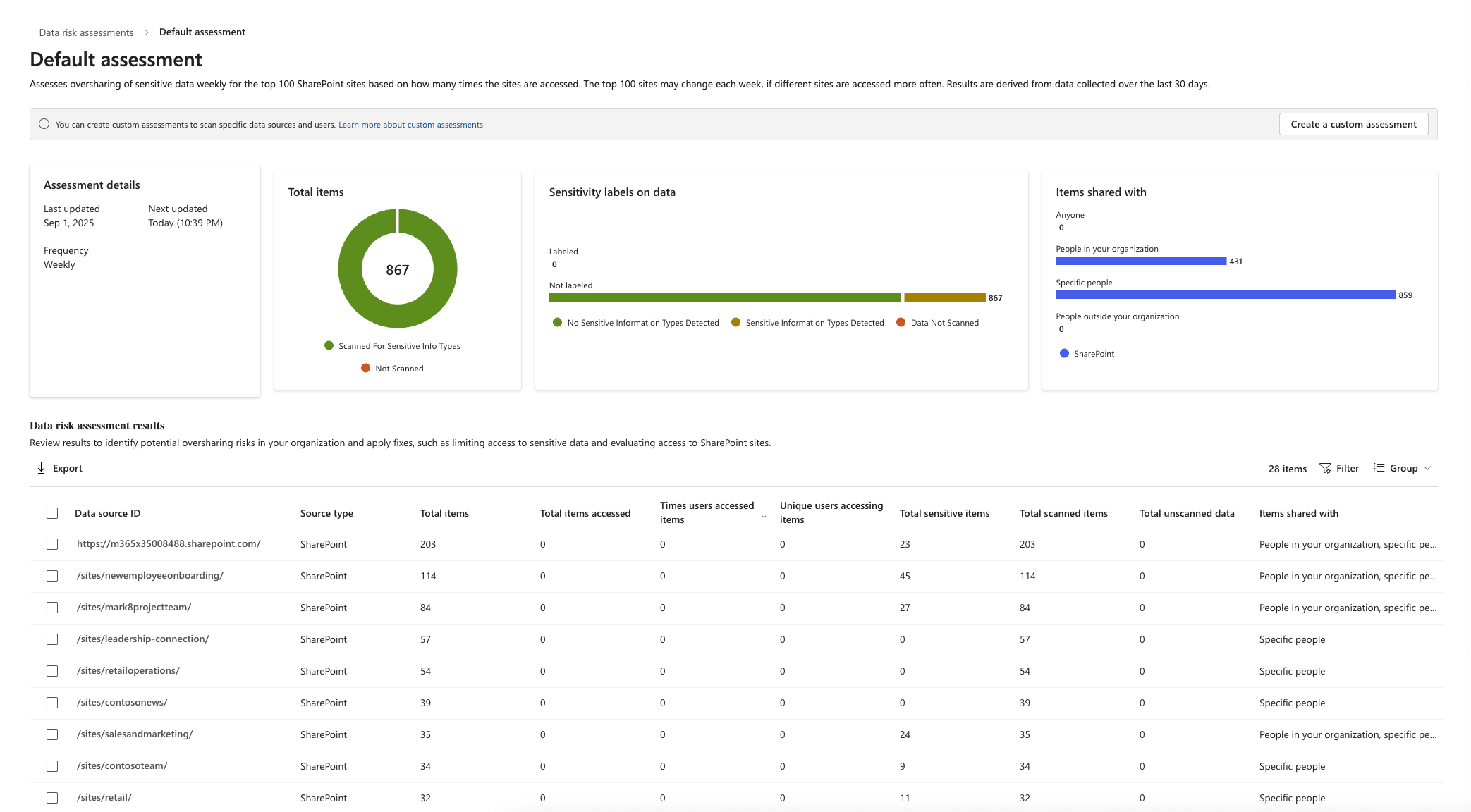
Task: Click the Filter funnel icon
Action: (1325, 468)
